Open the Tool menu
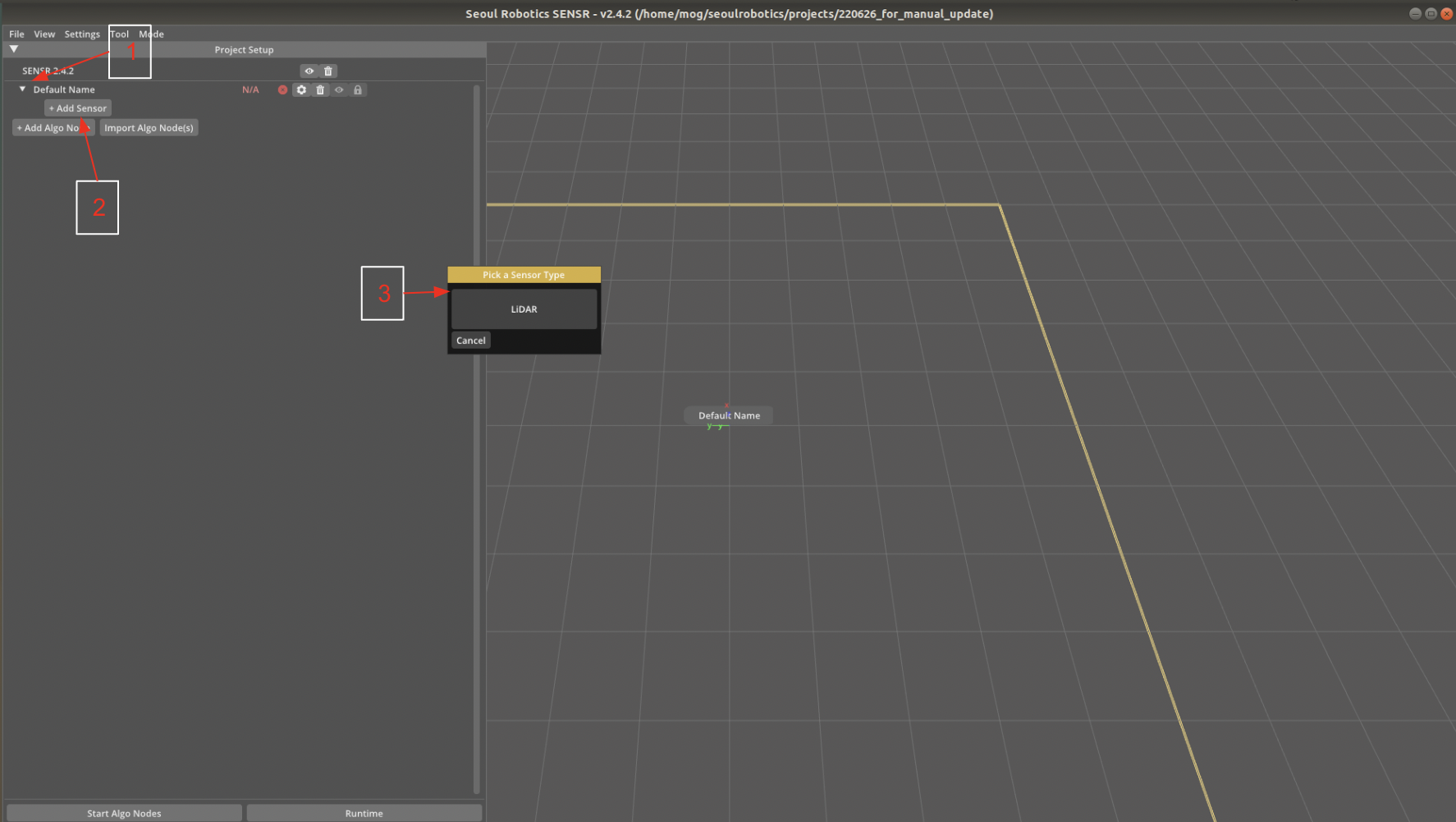This screenshot has height=822, width=1456. tap(120, 34)
